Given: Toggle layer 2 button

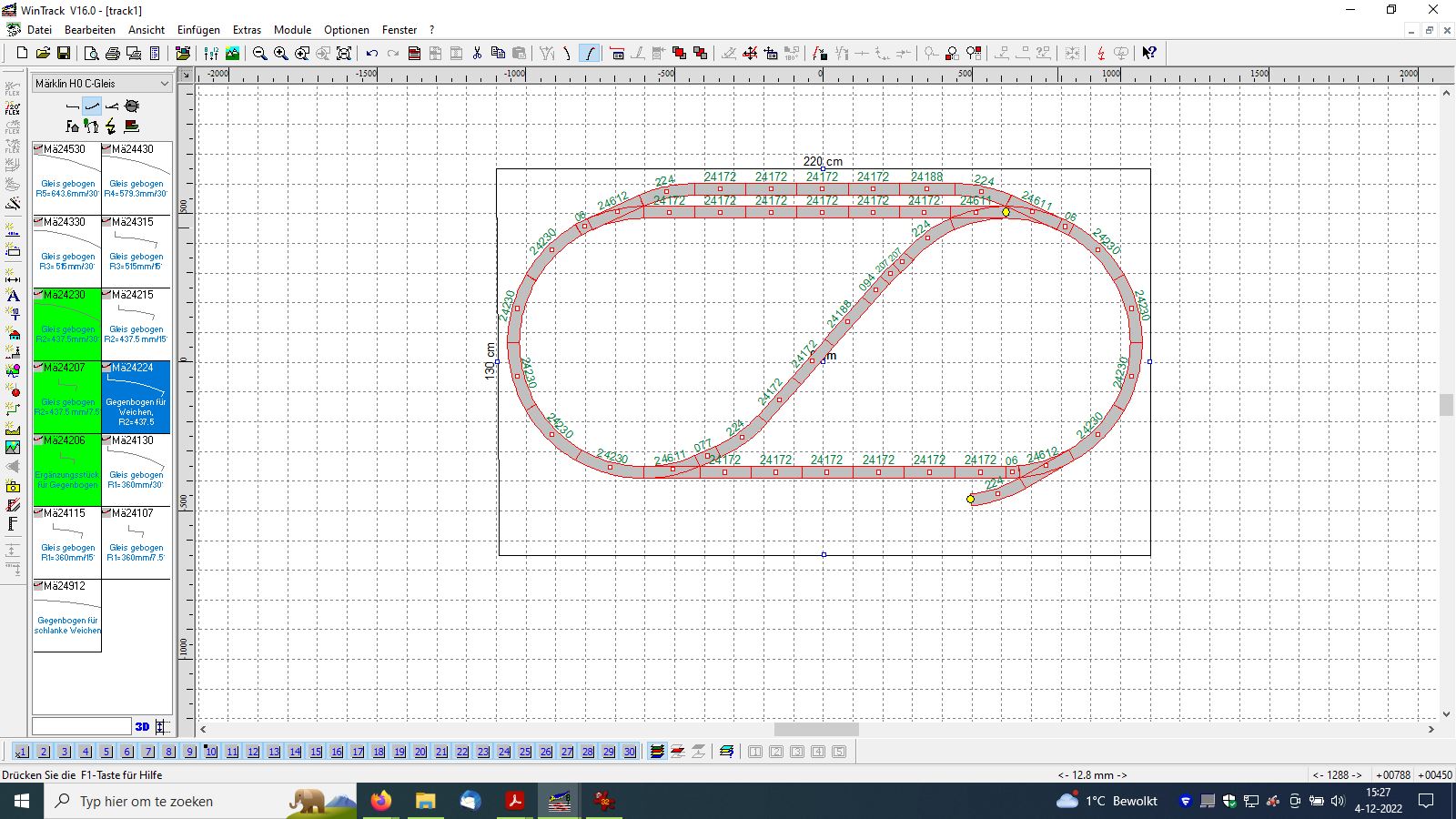Looking at the screenshot, I should (44, 752).
